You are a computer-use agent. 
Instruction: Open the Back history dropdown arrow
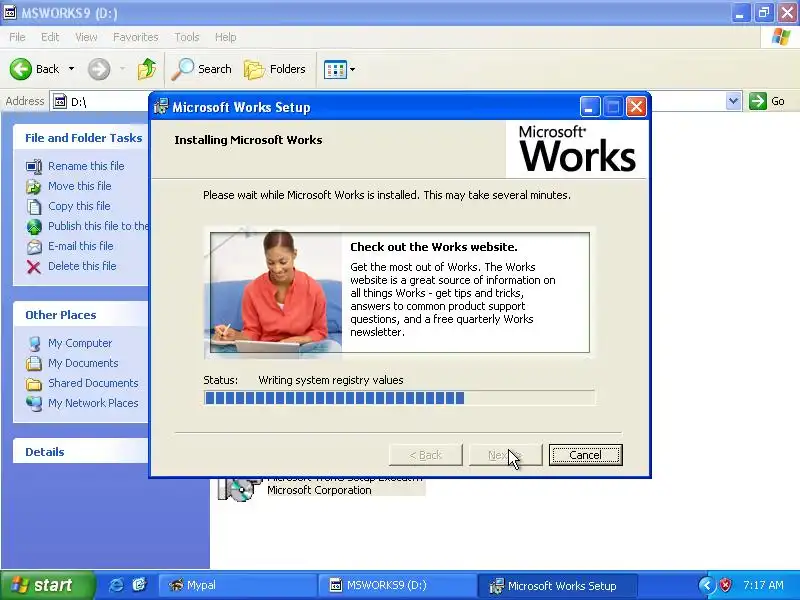(x=71, y=69)
